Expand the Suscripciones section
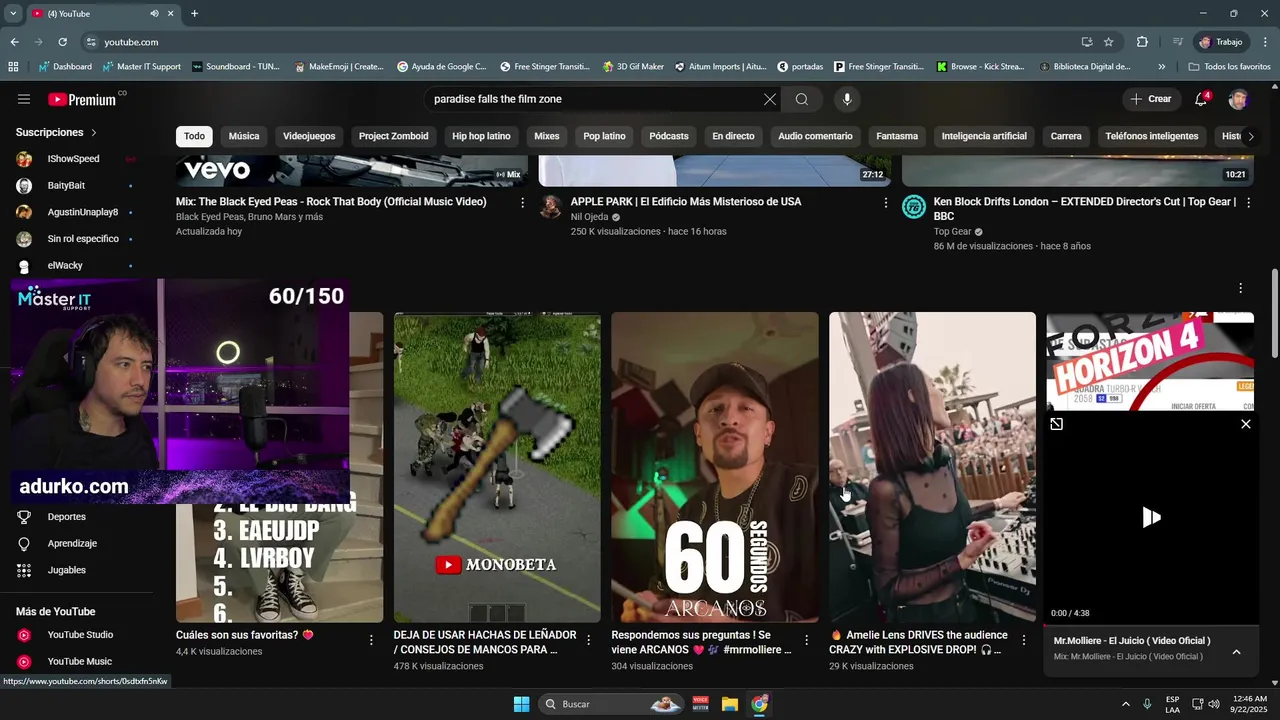Screen dimensions: 1280x720 coord(56,132)
